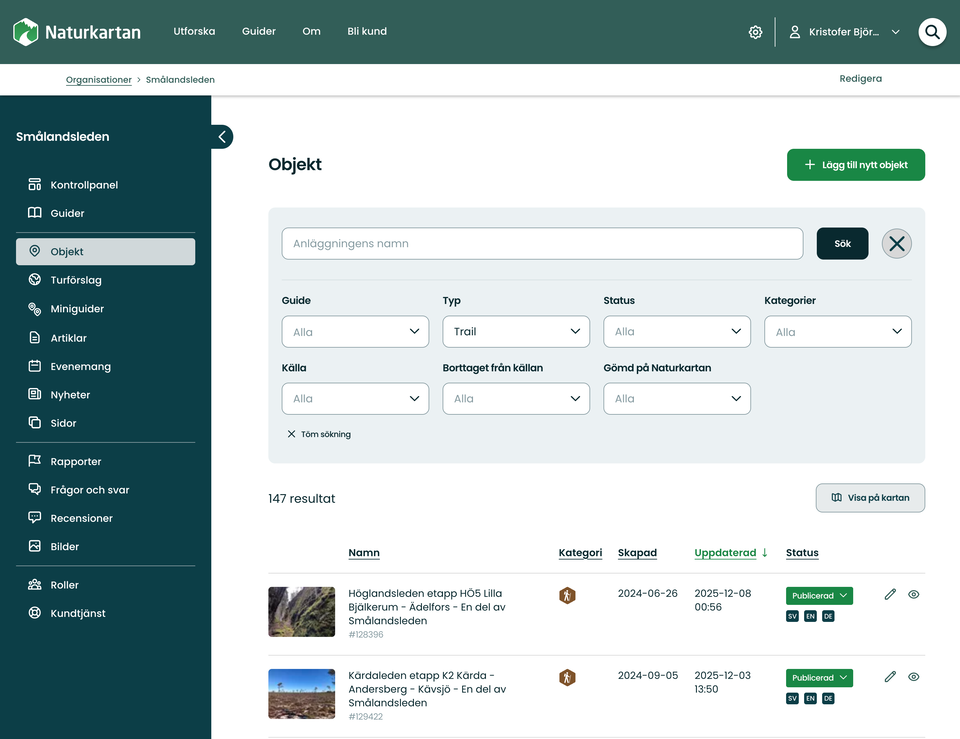960x739 pixels.
Task: Toggle visibility eye for Kärdaleden trail
Action: [x=913, y=677]
